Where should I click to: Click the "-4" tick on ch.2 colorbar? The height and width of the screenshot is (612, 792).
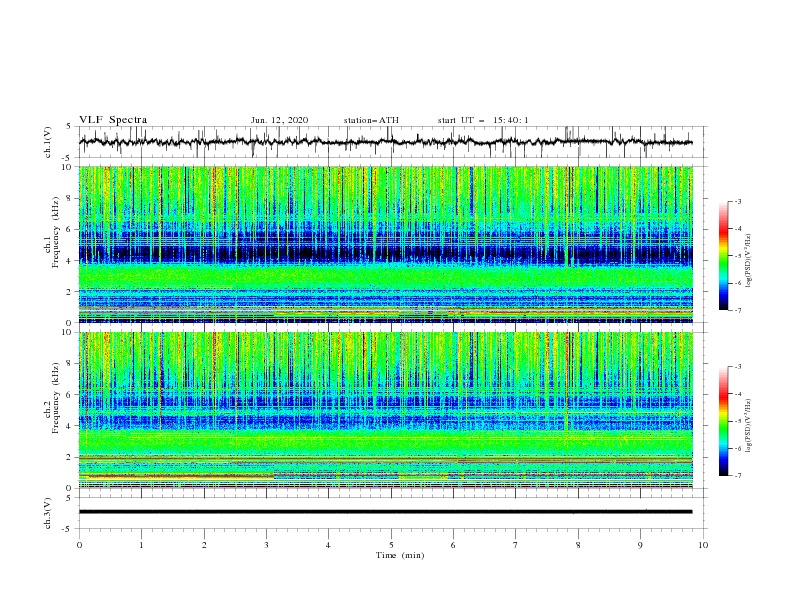click(x=737, y=394)
